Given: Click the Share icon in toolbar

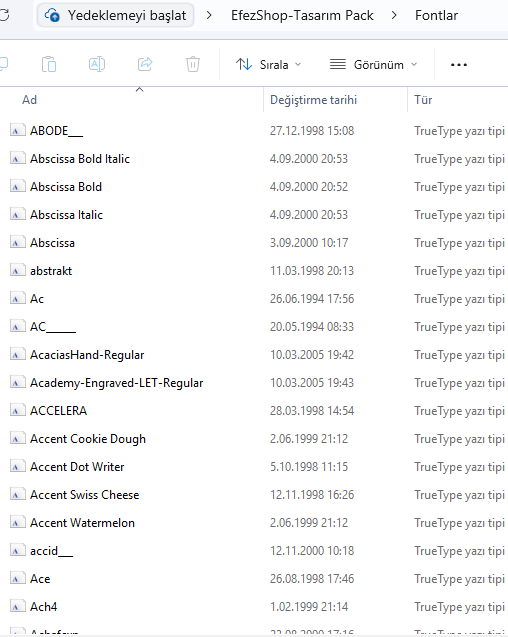Looking at the screenshot, I should pyautogui.click(x=145, y=64).
